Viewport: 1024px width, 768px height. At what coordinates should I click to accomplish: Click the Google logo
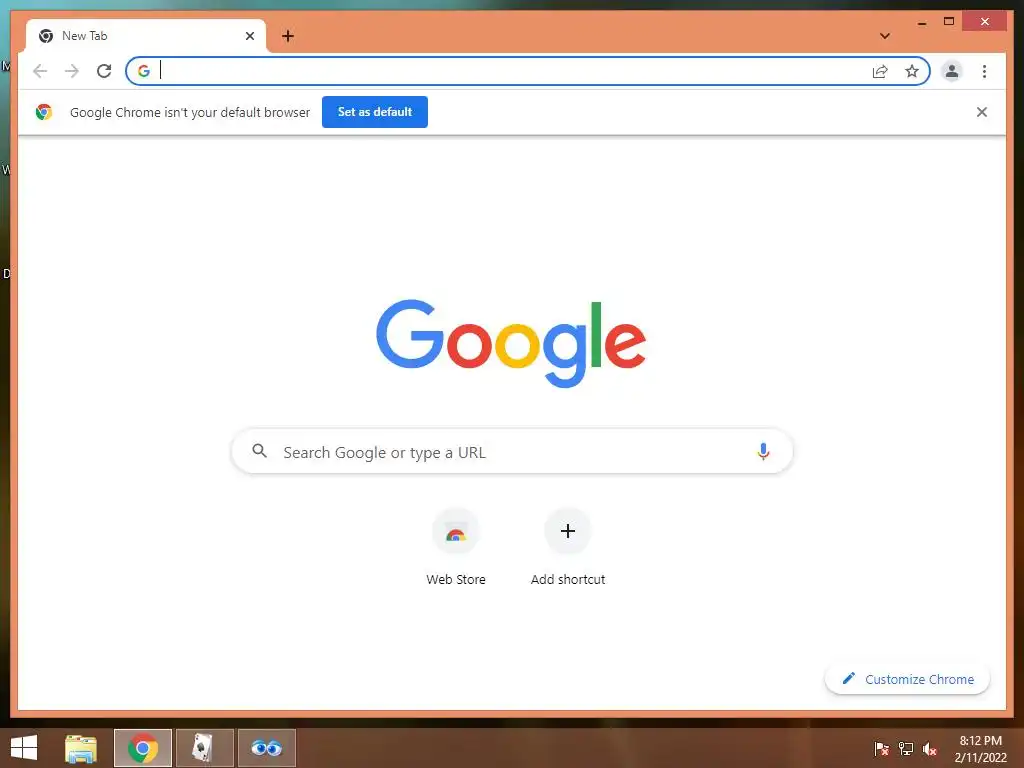[x=511, y=343]
